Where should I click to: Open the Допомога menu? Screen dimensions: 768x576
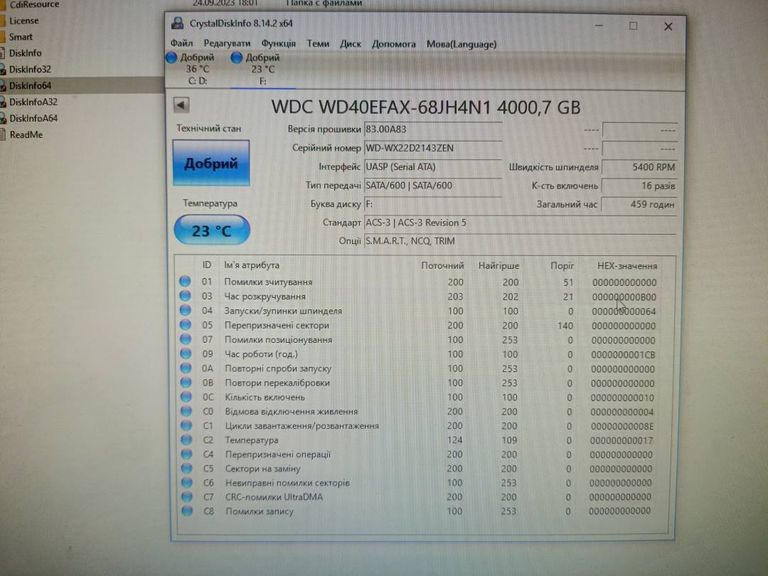(x=393, y=44)
